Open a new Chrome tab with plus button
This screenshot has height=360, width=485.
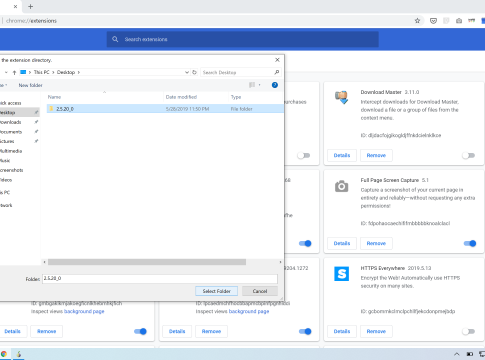(30, 6)
